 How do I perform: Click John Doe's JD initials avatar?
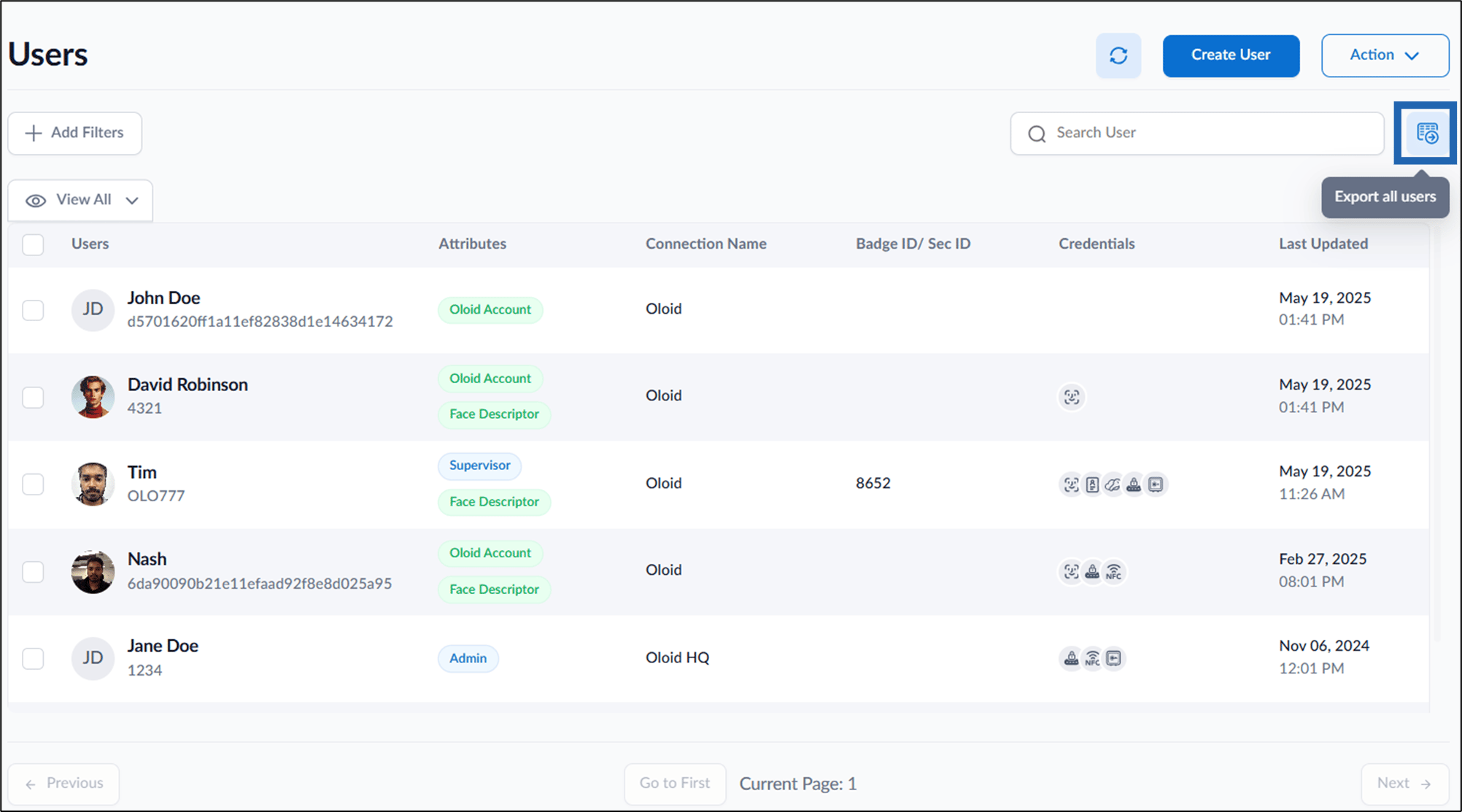click(93, 309)
